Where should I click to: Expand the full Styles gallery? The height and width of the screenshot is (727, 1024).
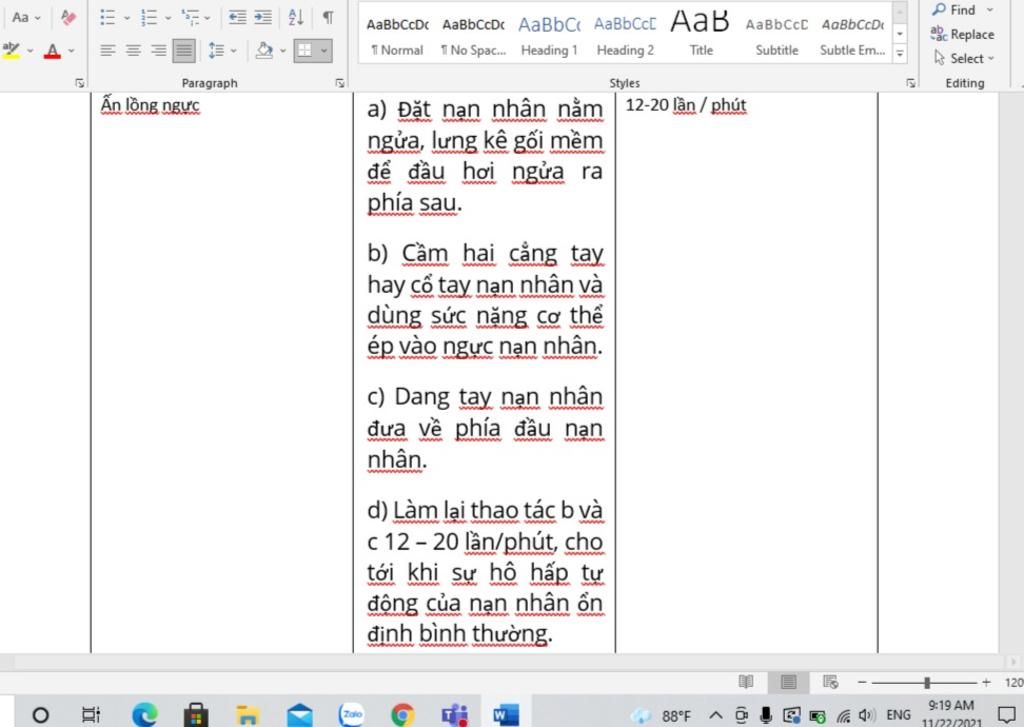point(900,54)
